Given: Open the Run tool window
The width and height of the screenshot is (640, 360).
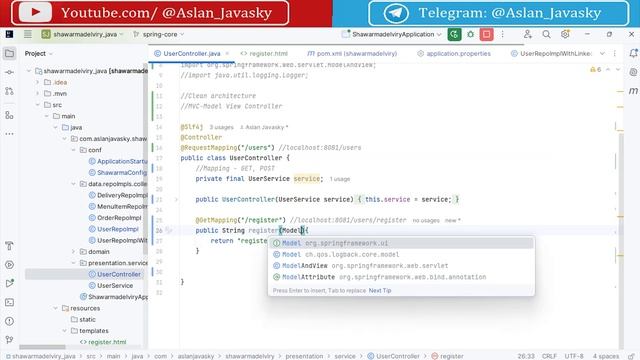Looking at the screenshot, I should (9, 264).
